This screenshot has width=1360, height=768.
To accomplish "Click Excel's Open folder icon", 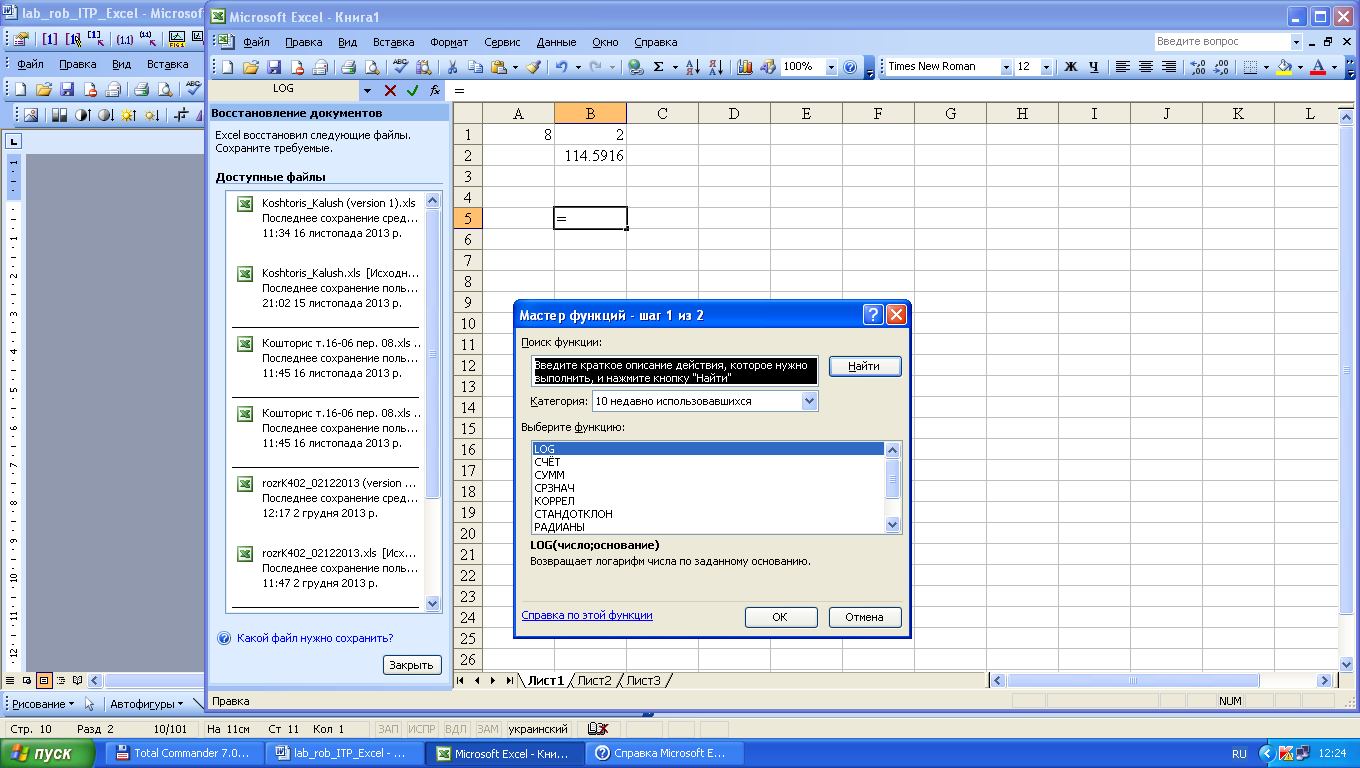I will pos(250,67).
